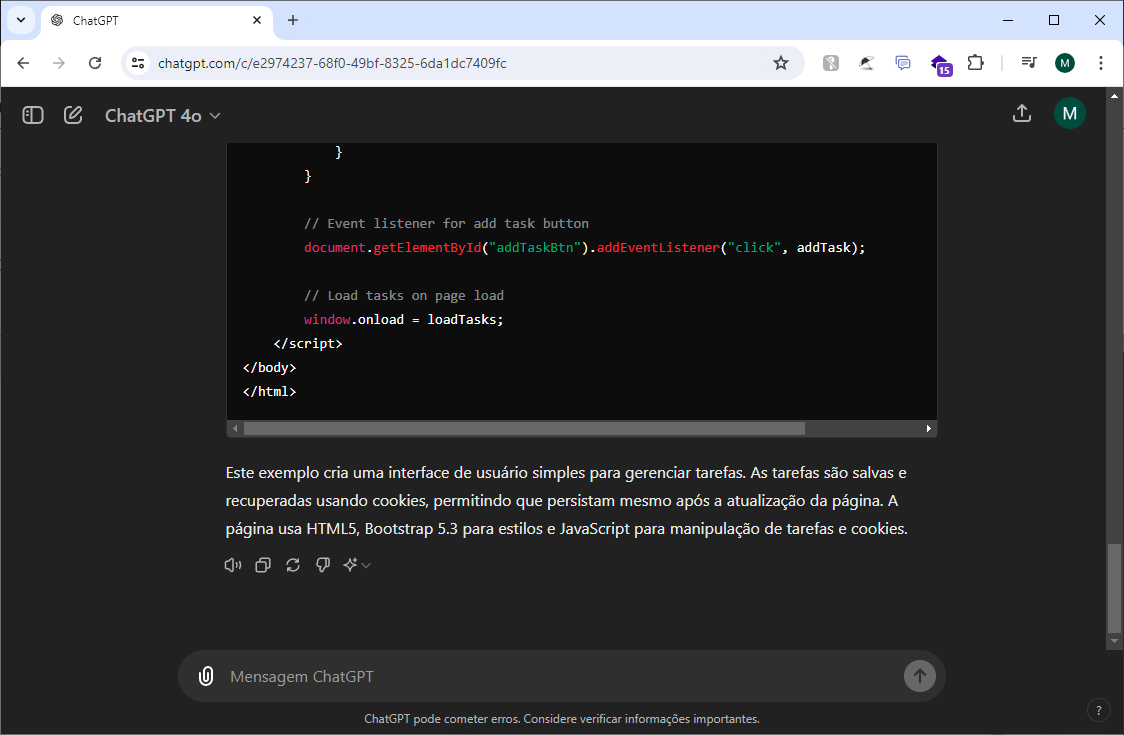Go back with the browser back arrow
The width and height of the screenshot is (1124, 735).
tap(23, 63)
